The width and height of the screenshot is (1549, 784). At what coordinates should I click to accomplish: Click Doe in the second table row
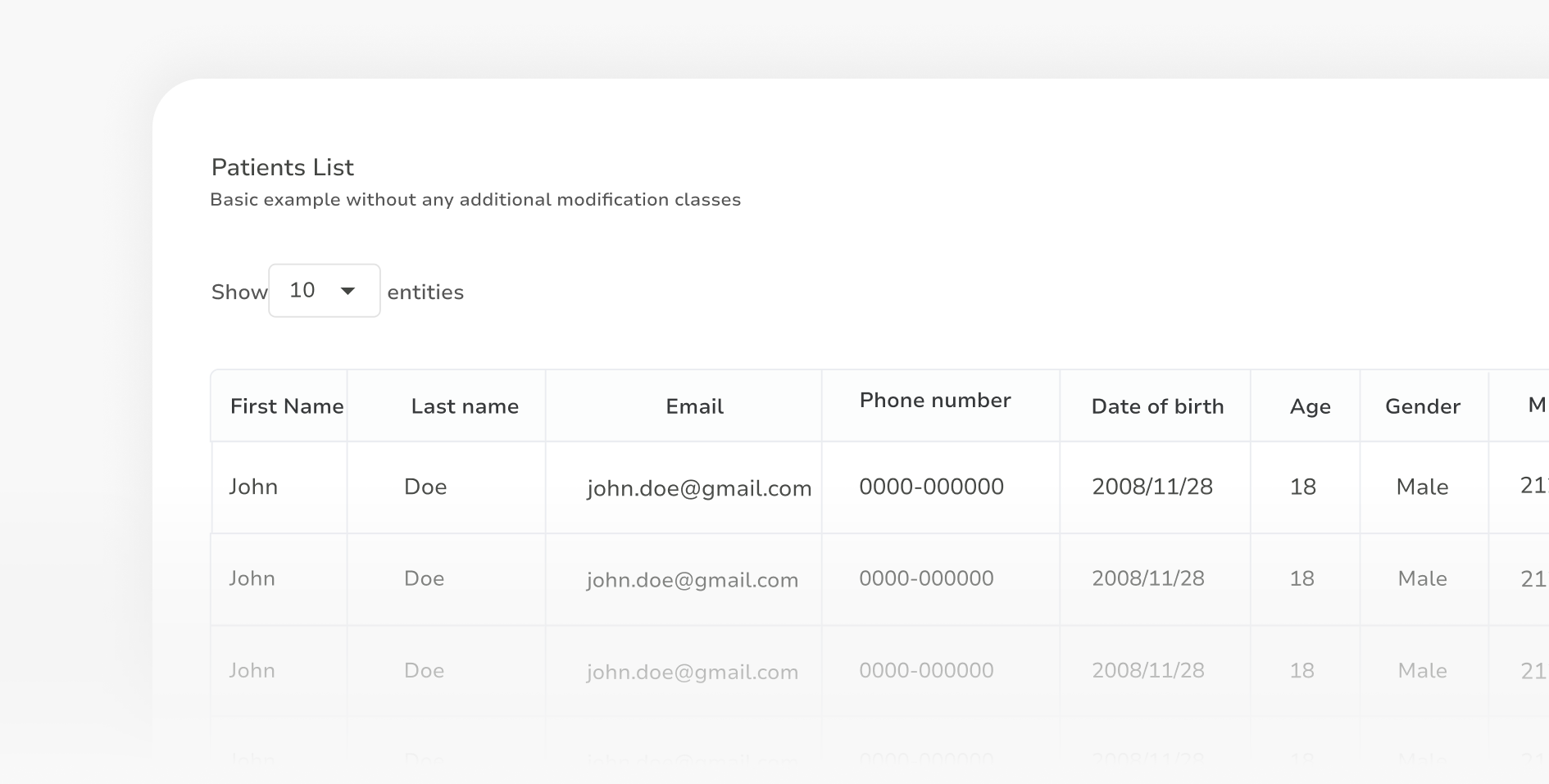tap(424, 578)
